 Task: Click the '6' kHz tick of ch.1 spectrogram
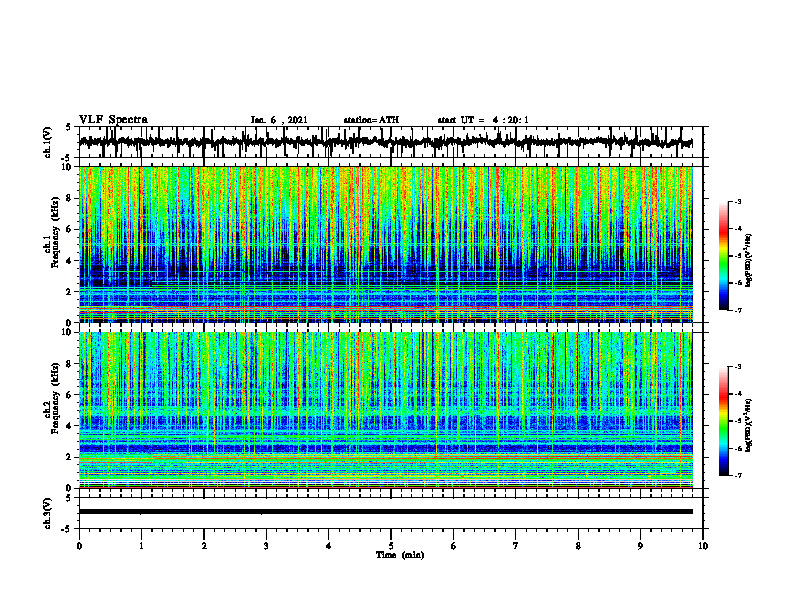[x=70, y=229]
